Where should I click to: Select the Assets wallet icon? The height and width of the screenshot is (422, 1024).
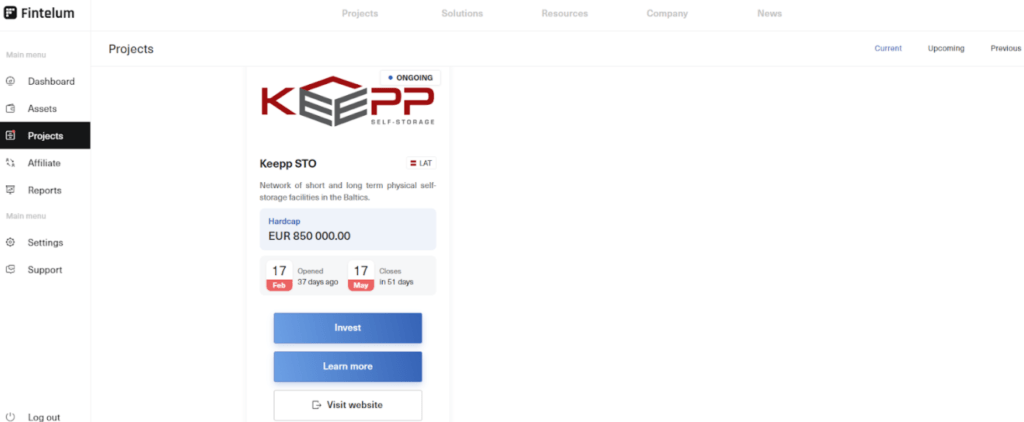tap(10, 109)
